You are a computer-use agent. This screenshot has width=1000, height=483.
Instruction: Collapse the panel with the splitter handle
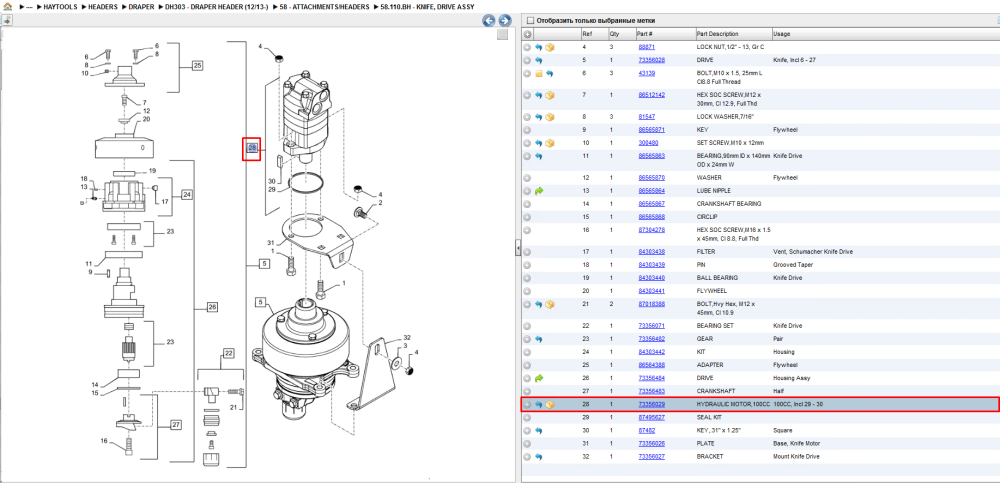pyautogui.click(x=518, y=248)
